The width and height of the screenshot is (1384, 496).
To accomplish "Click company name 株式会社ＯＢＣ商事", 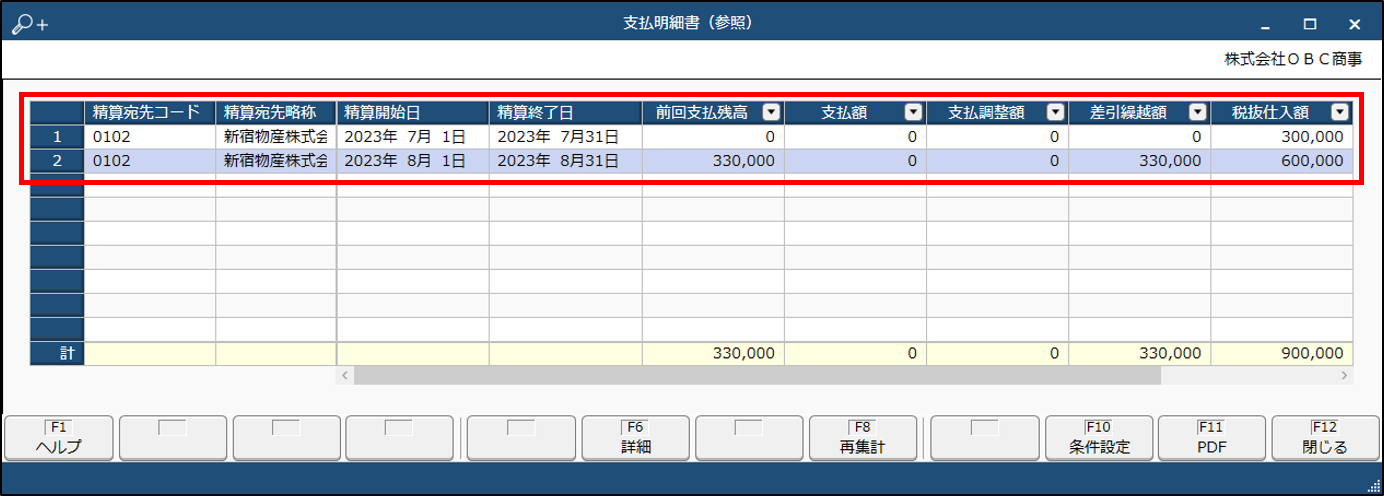I will [x=1293, y=59].
